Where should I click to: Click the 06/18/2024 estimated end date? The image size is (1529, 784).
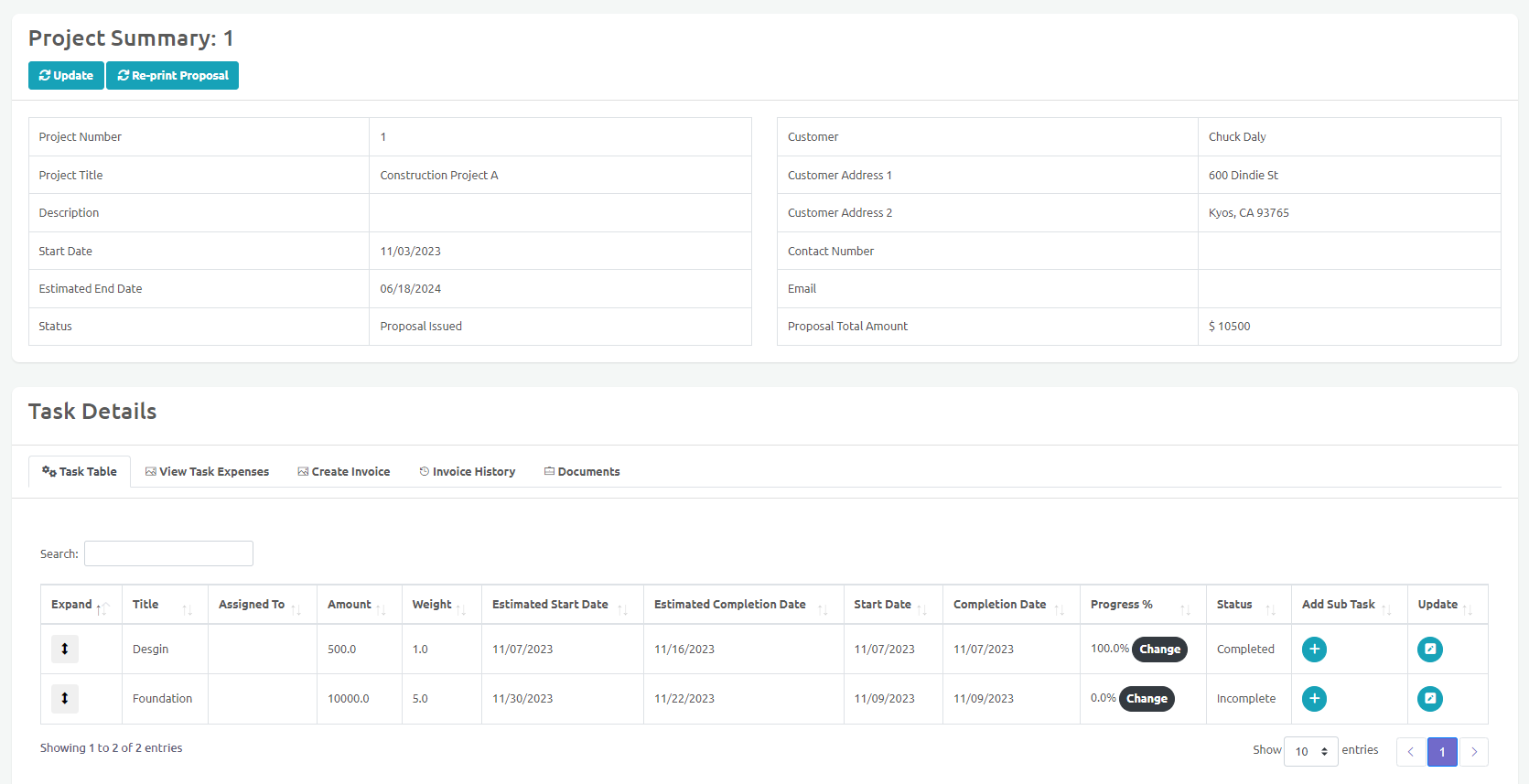point(410,289)
